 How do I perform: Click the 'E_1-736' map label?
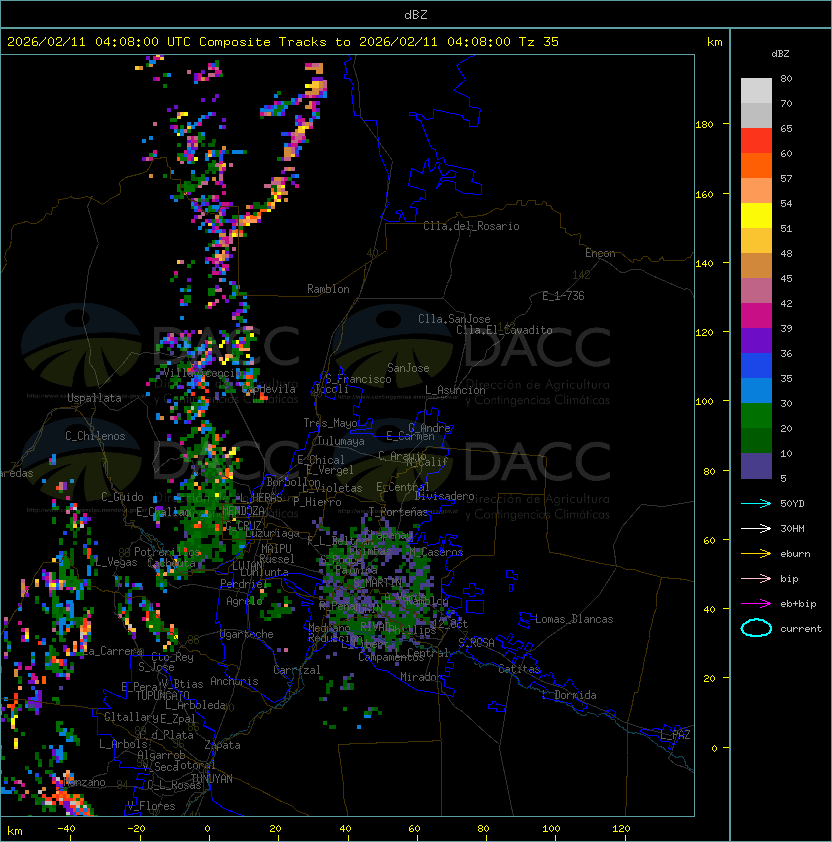pos(563,296)
